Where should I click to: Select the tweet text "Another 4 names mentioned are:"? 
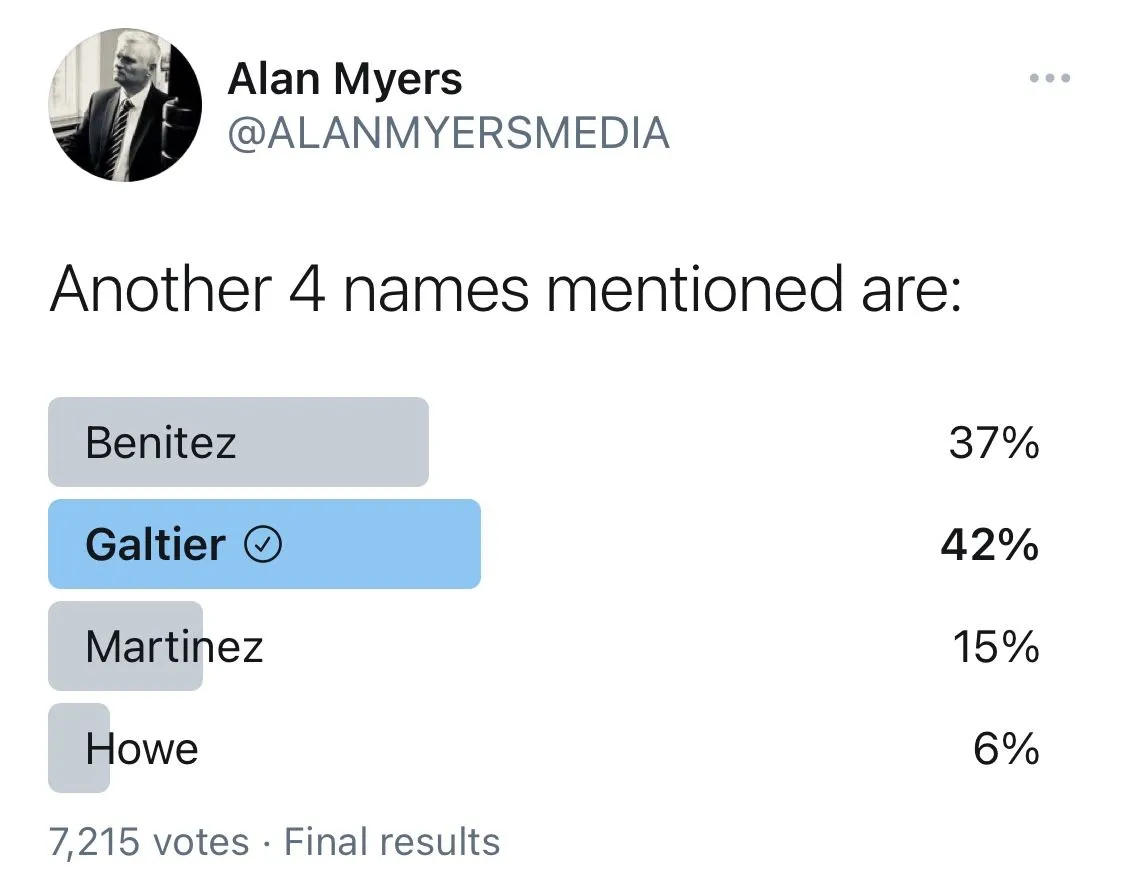(505, 289)
